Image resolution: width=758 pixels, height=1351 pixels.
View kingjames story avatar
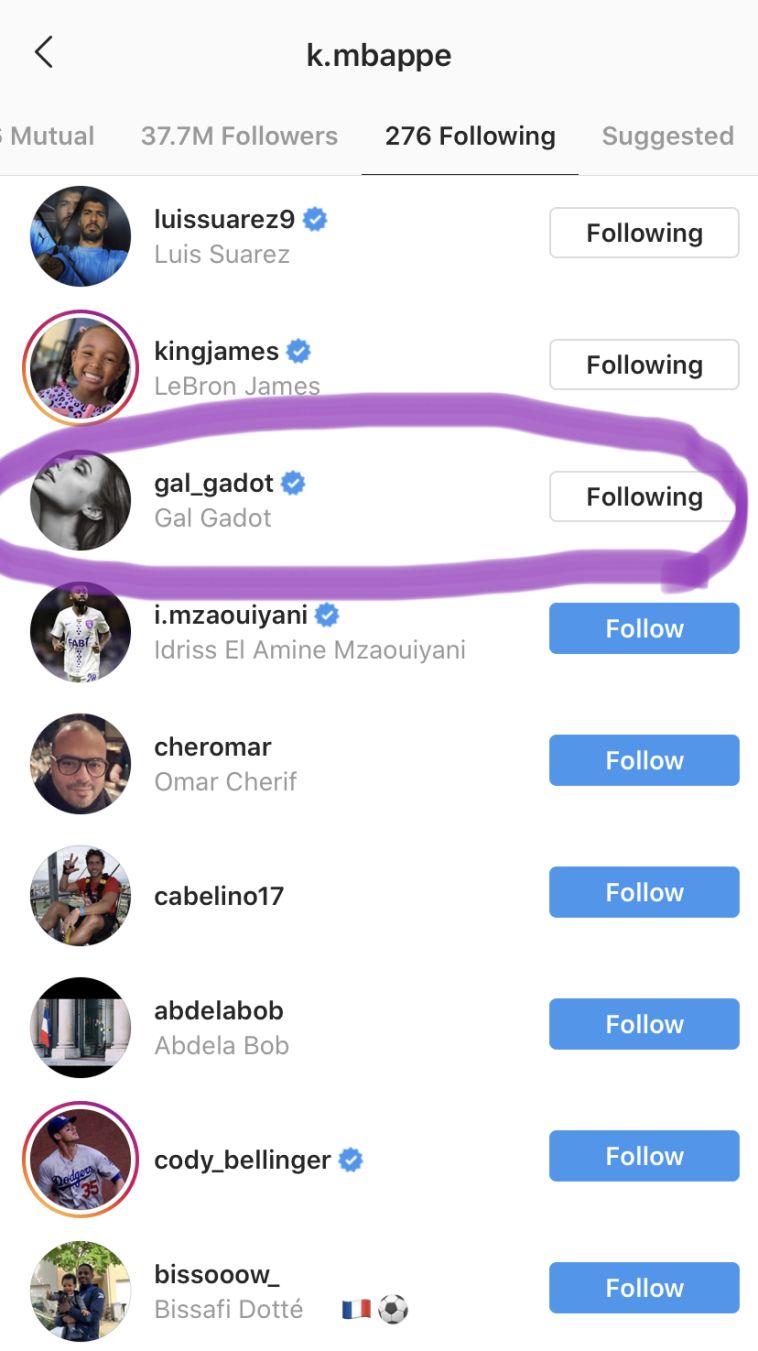click(x=80, y=368)
